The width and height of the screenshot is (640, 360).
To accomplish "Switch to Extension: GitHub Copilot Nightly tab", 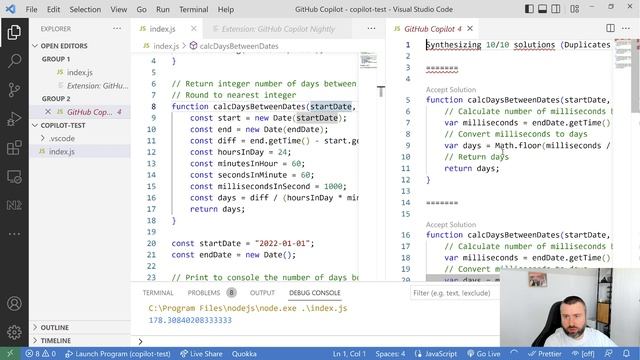I will [278, 29].
